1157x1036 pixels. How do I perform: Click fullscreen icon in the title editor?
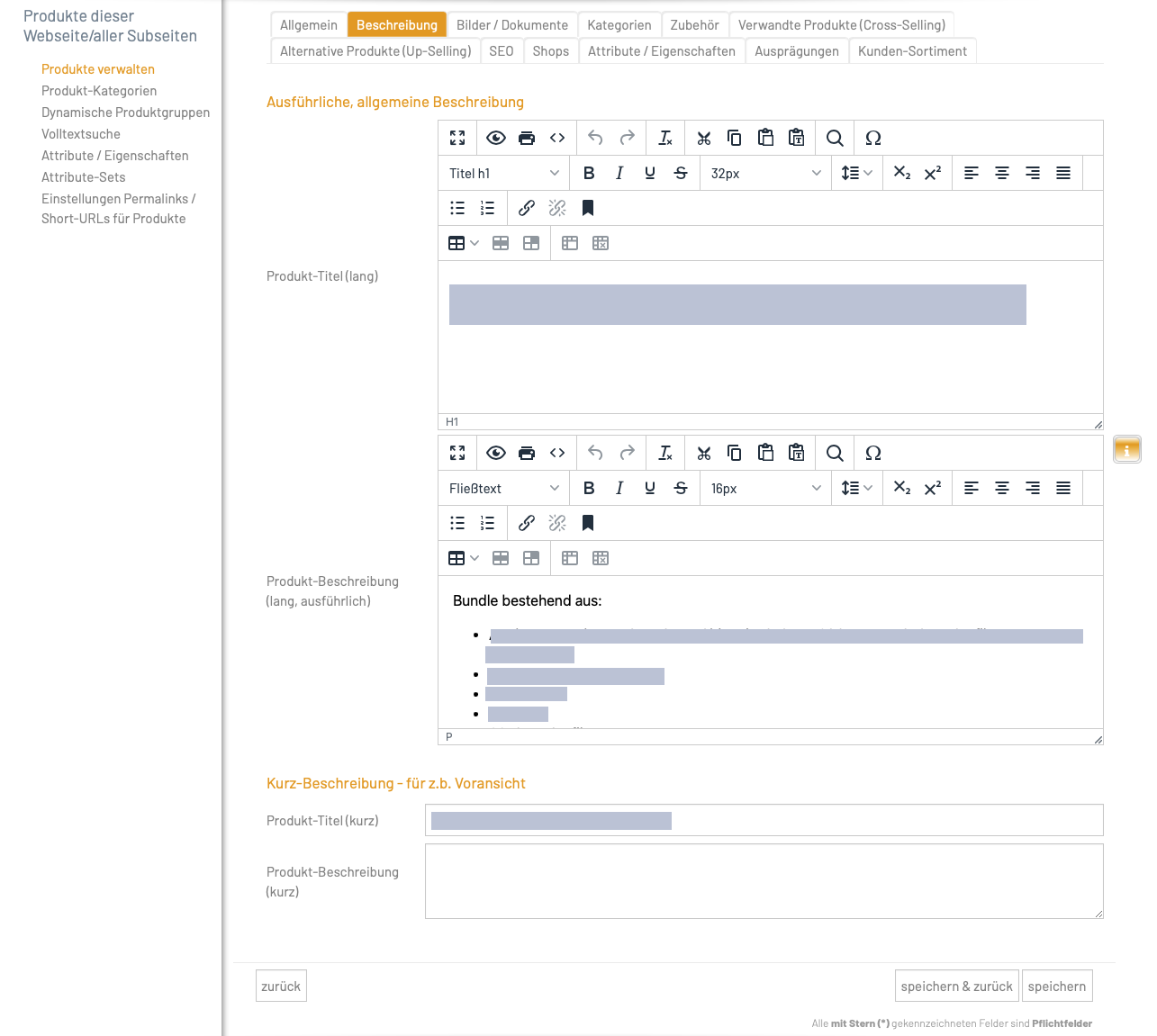point(457,138)
